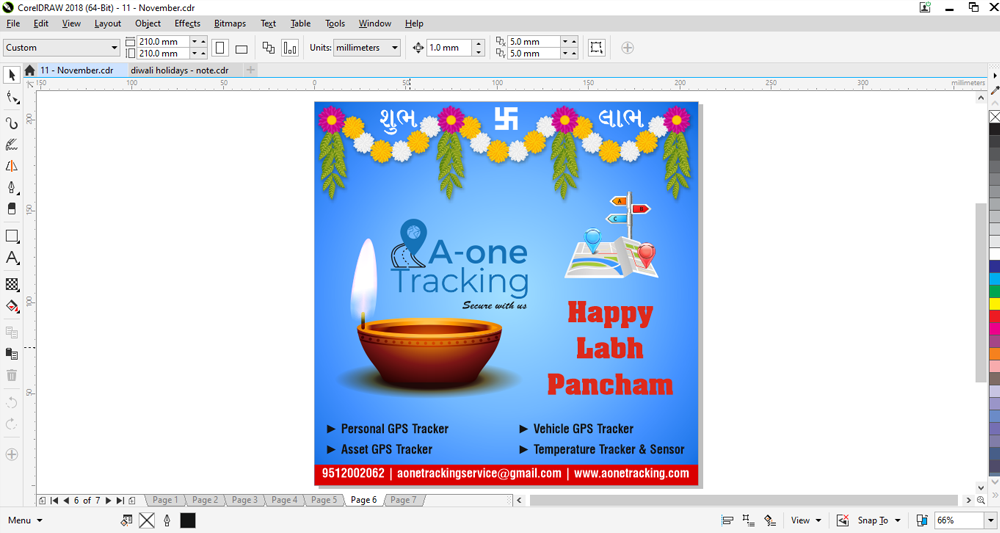
Task: Click the alignment guides icon in status bar
Action: [x=728, y=521]
